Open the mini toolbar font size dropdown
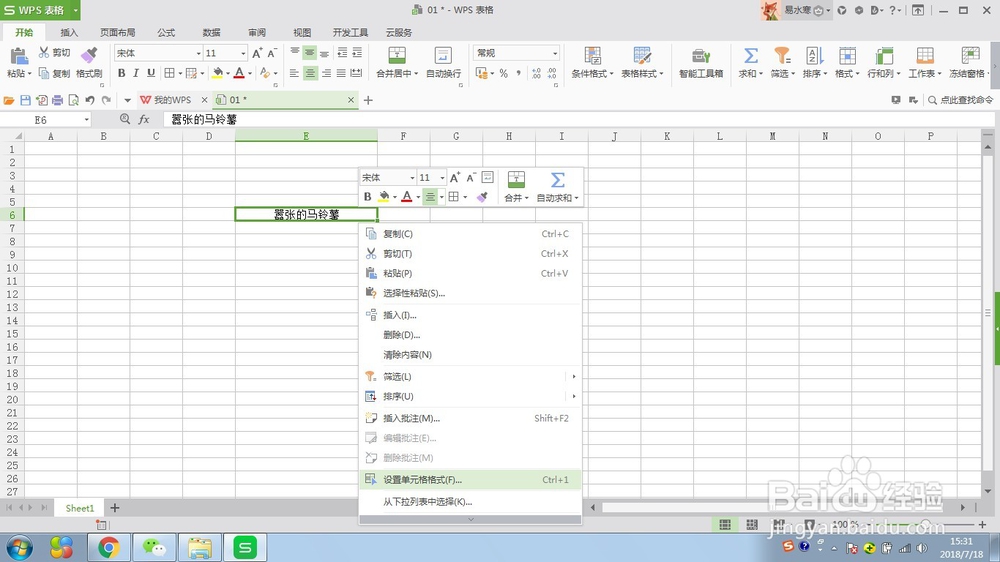Image resolution: width=1000 pixels, height=562 pixels. click(443, 178)
